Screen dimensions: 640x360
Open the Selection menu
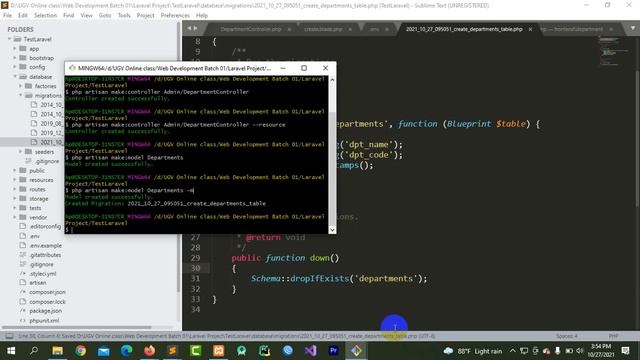(45, 16)
